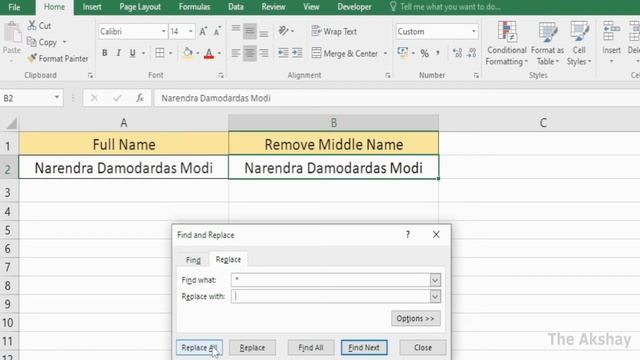The width and height of the screenshot is (640, 360).
Task: Click middle align icon
Action: [250, 31]
